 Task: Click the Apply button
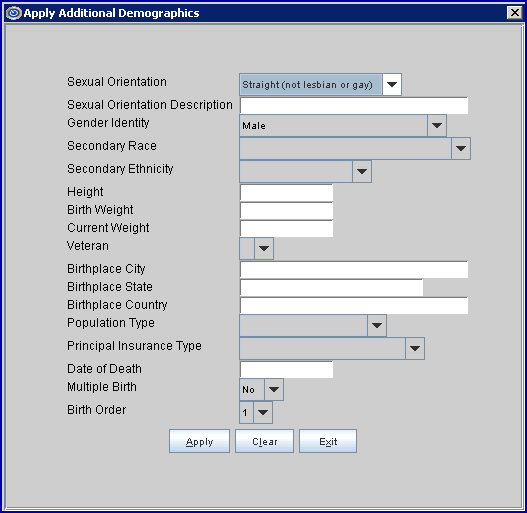[199, 441]
